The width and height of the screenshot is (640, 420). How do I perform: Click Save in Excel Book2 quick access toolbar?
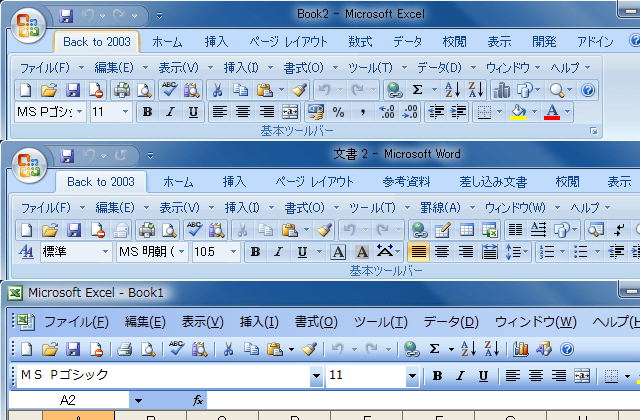point(66,16)
